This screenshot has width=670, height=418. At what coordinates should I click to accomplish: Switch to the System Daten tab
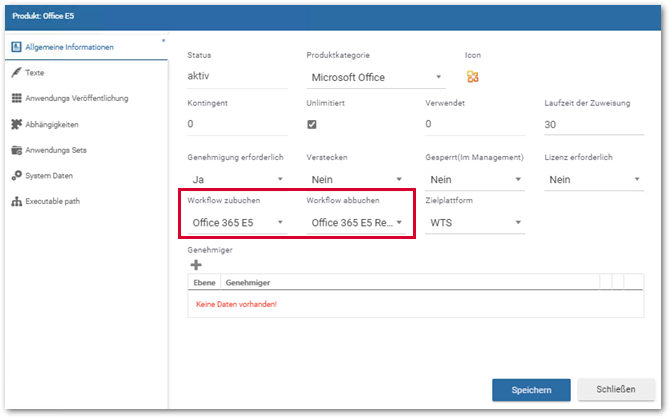86,176
